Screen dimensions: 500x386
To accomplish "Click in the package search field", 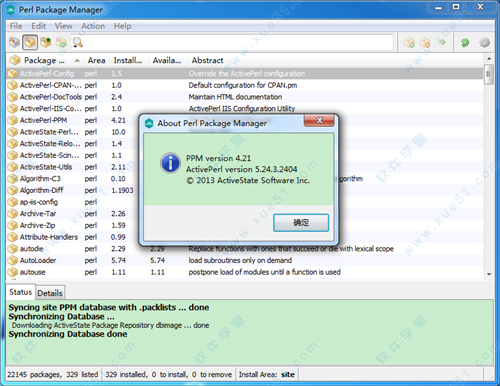I will [x=238, y=42].
